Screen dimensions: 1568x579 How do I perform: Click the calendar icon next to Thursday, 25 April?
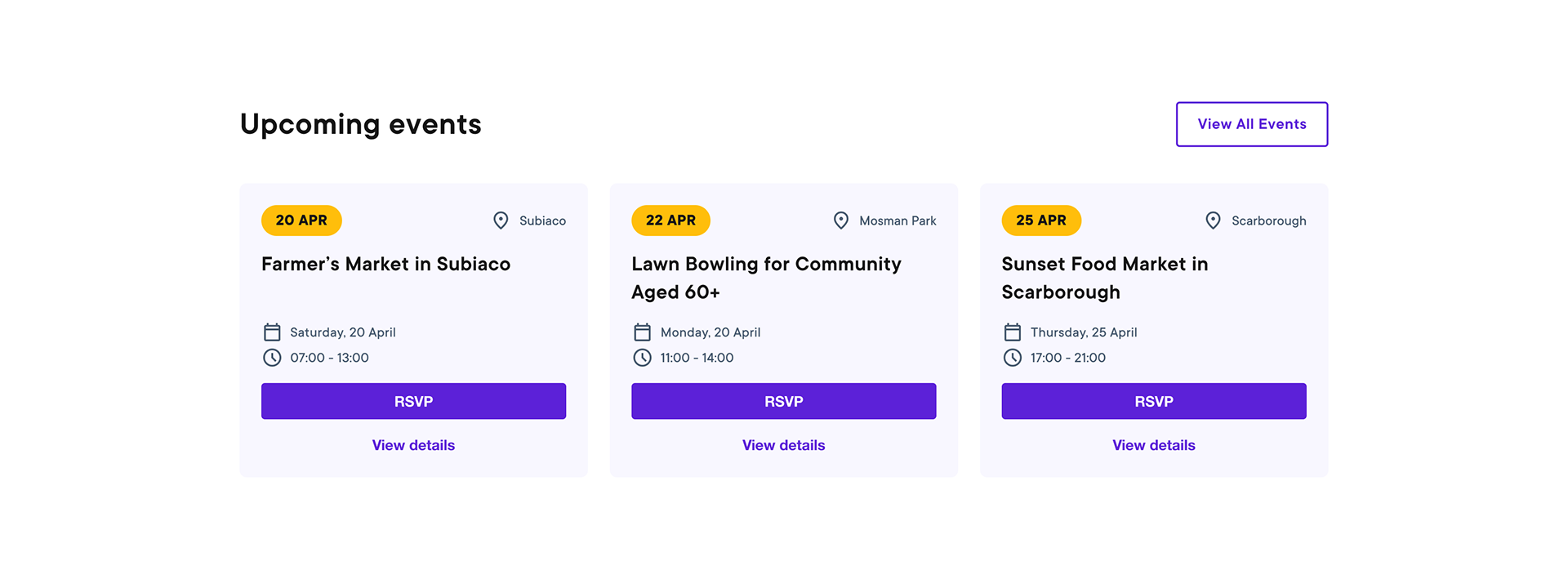[x=1012, y=332]
